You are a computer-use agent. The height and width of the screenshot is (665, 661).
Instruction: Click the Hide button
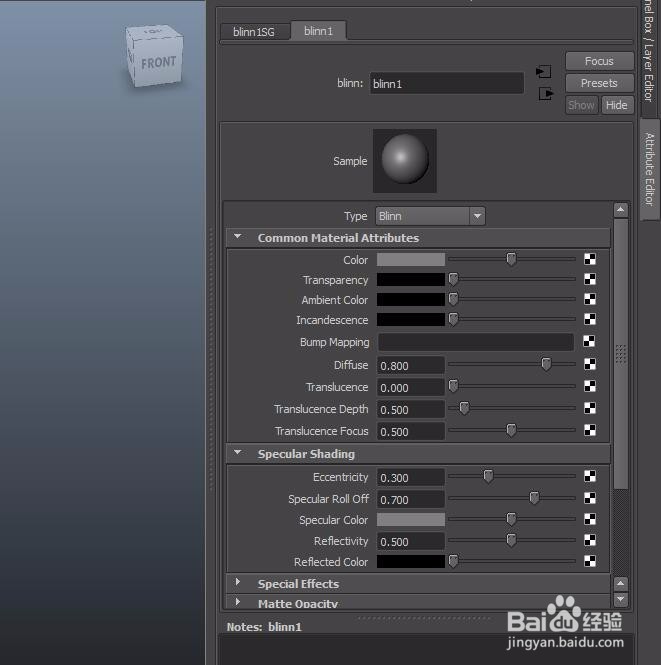616,105
